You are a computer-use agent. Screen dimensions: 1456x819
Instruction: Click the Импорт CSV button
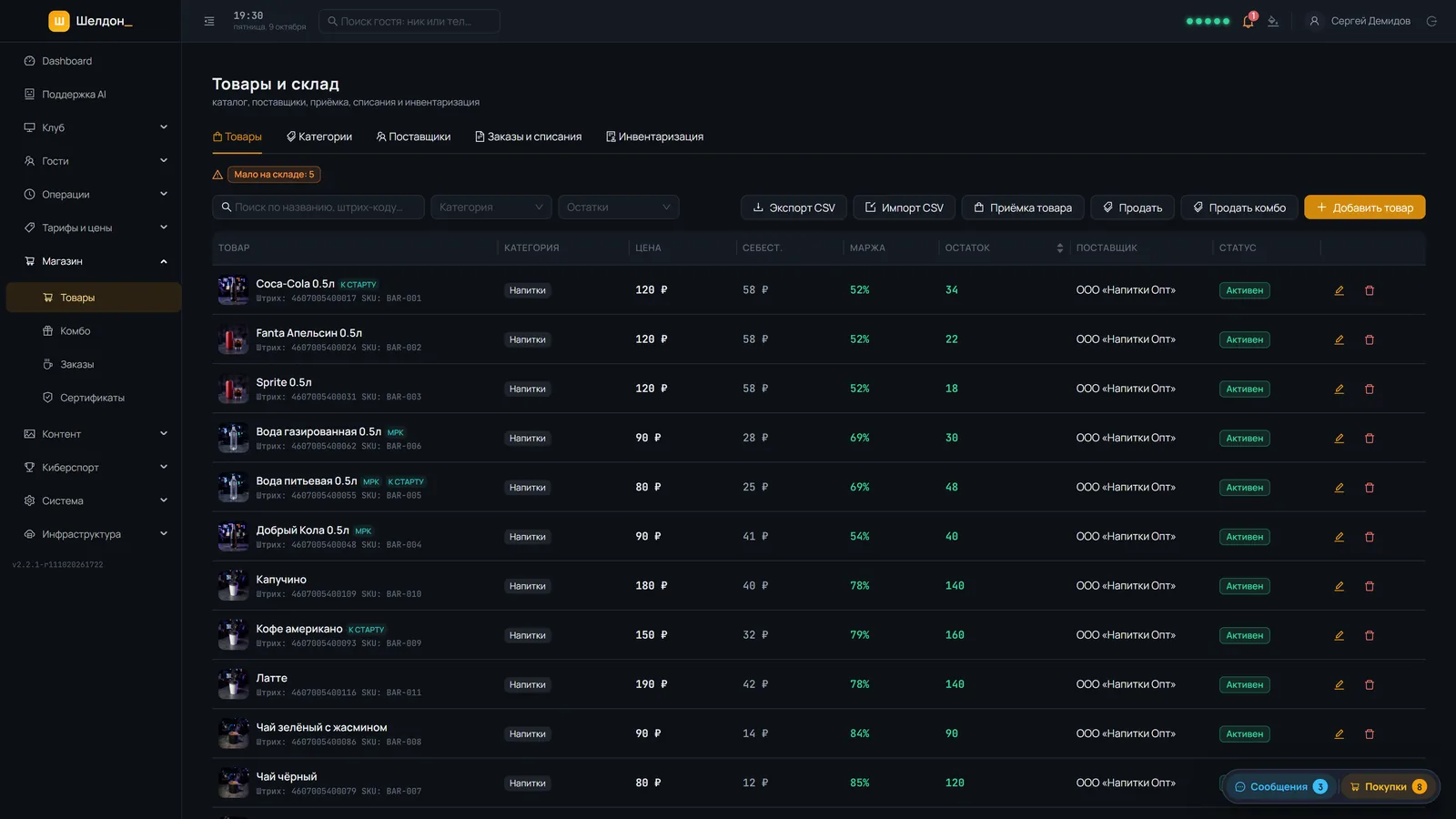pyautogui.click(x=904, y=207)
